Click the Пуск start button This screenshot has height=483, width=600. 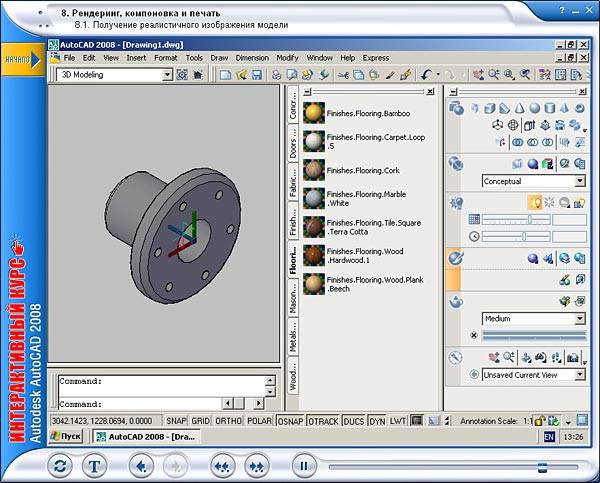(67, 437)
